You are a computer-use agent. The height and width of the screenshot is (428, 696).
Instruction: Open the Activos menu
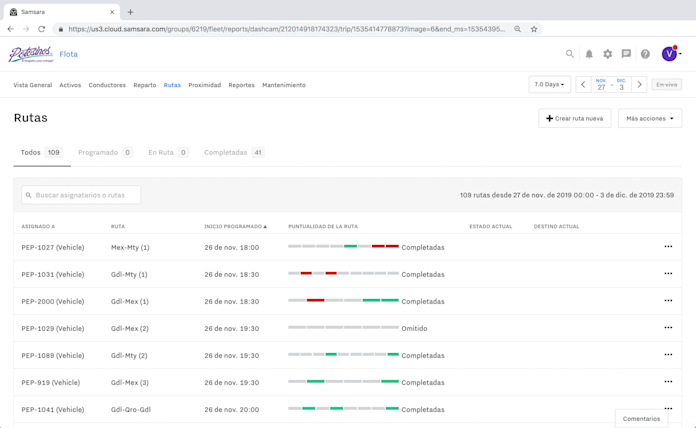[70, 85]
